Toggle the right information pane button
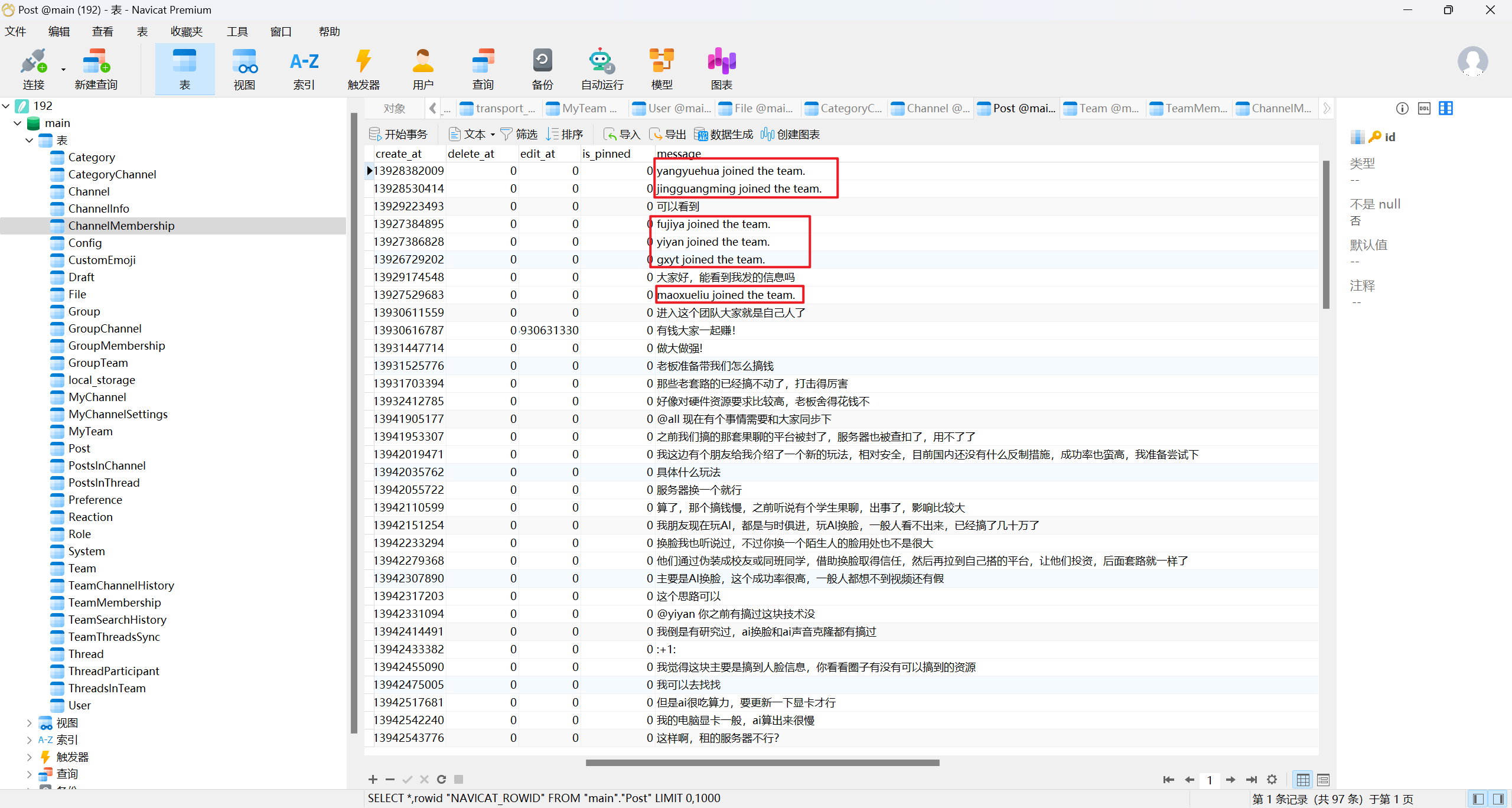The height and width of the screenshot is (808, 1512). [1498, 799]
